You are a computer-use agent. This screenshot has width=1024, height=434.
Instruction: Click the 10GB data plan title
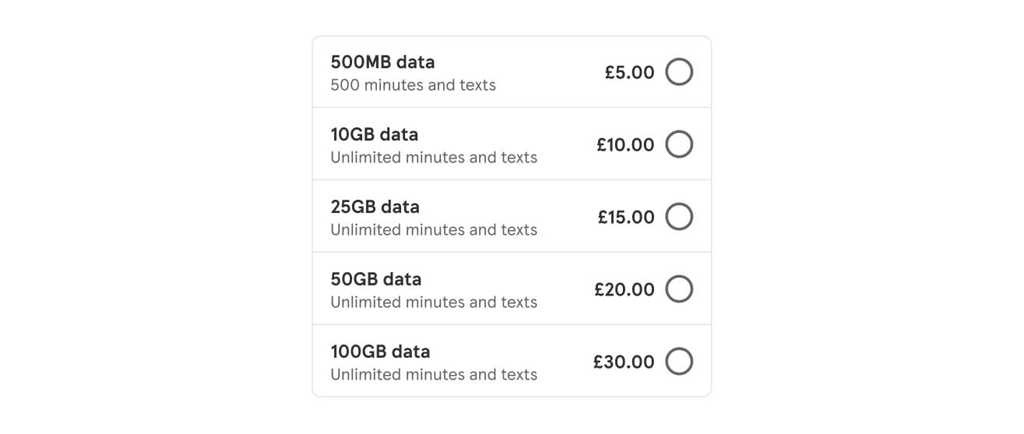point(375,134)
